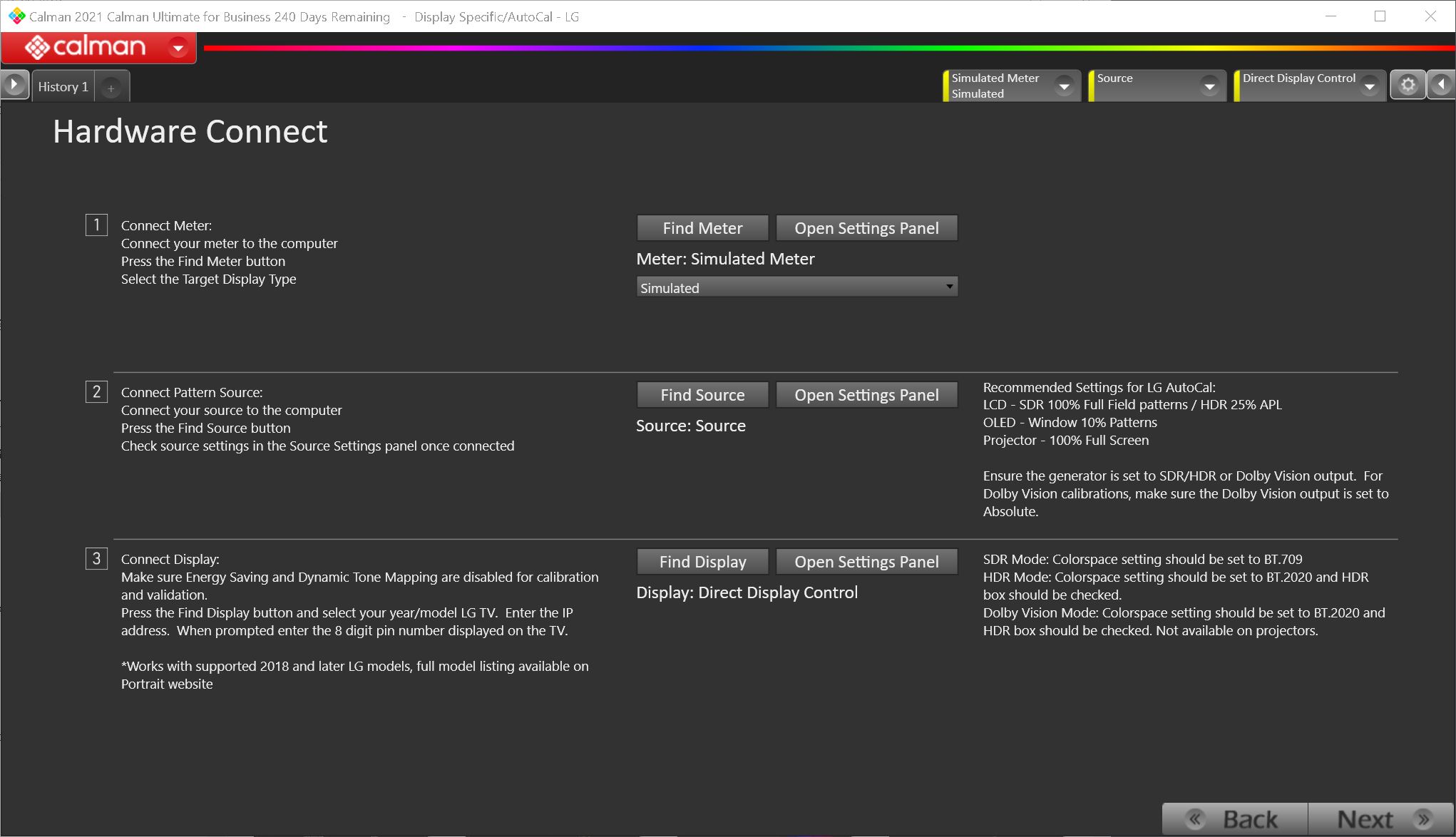Click the Find Meter button
Screen dimensions: 1456x837
pos(702,228)
